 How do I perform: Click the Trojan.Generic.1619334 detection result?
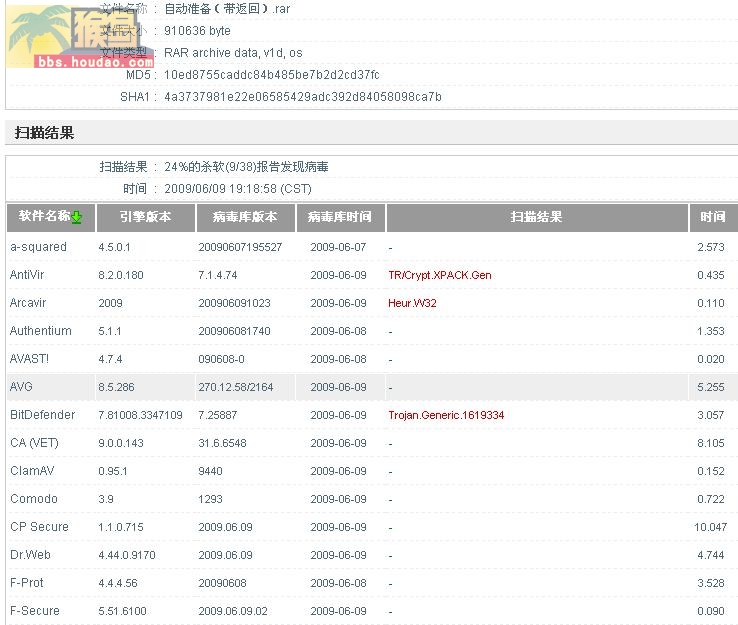tap(446, 415)
